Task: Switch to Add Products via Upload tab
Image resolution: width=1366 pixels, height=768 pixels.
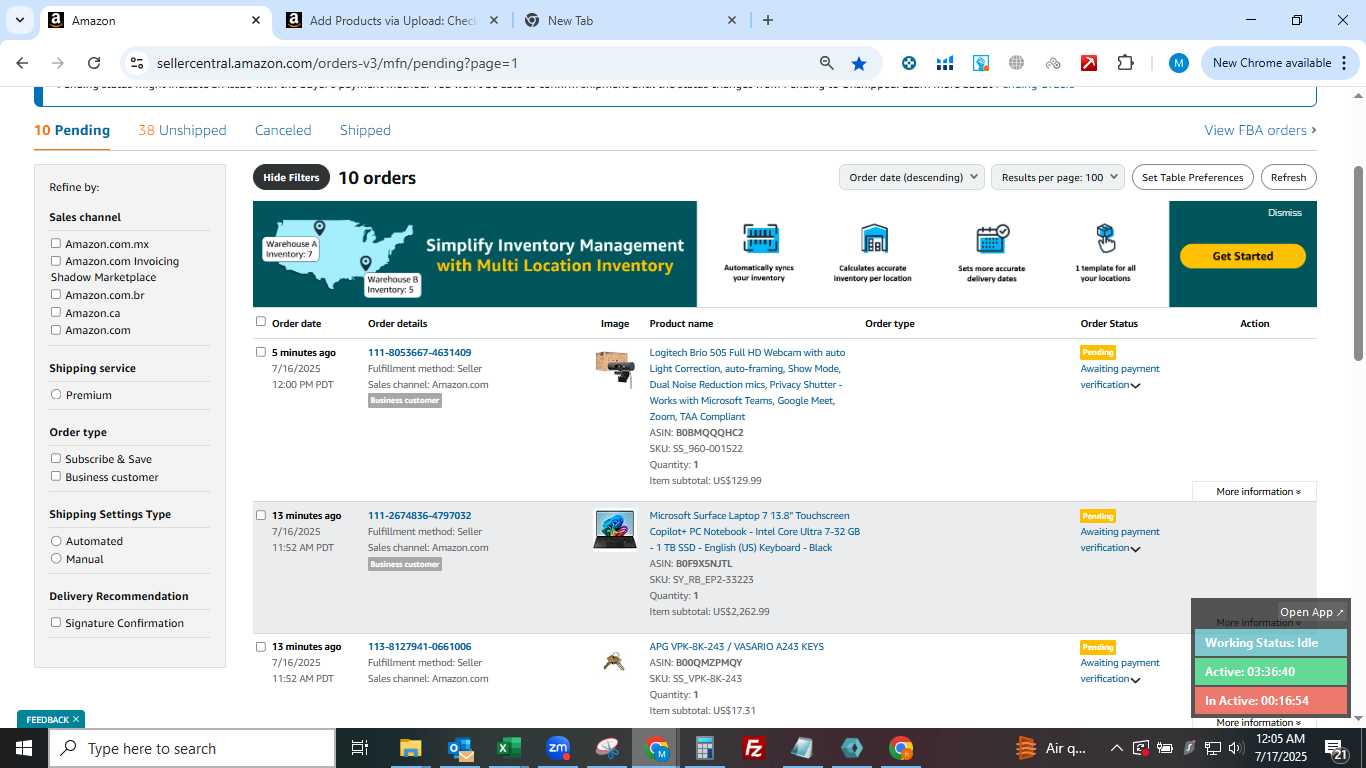Action: click(x=394, y=20)
